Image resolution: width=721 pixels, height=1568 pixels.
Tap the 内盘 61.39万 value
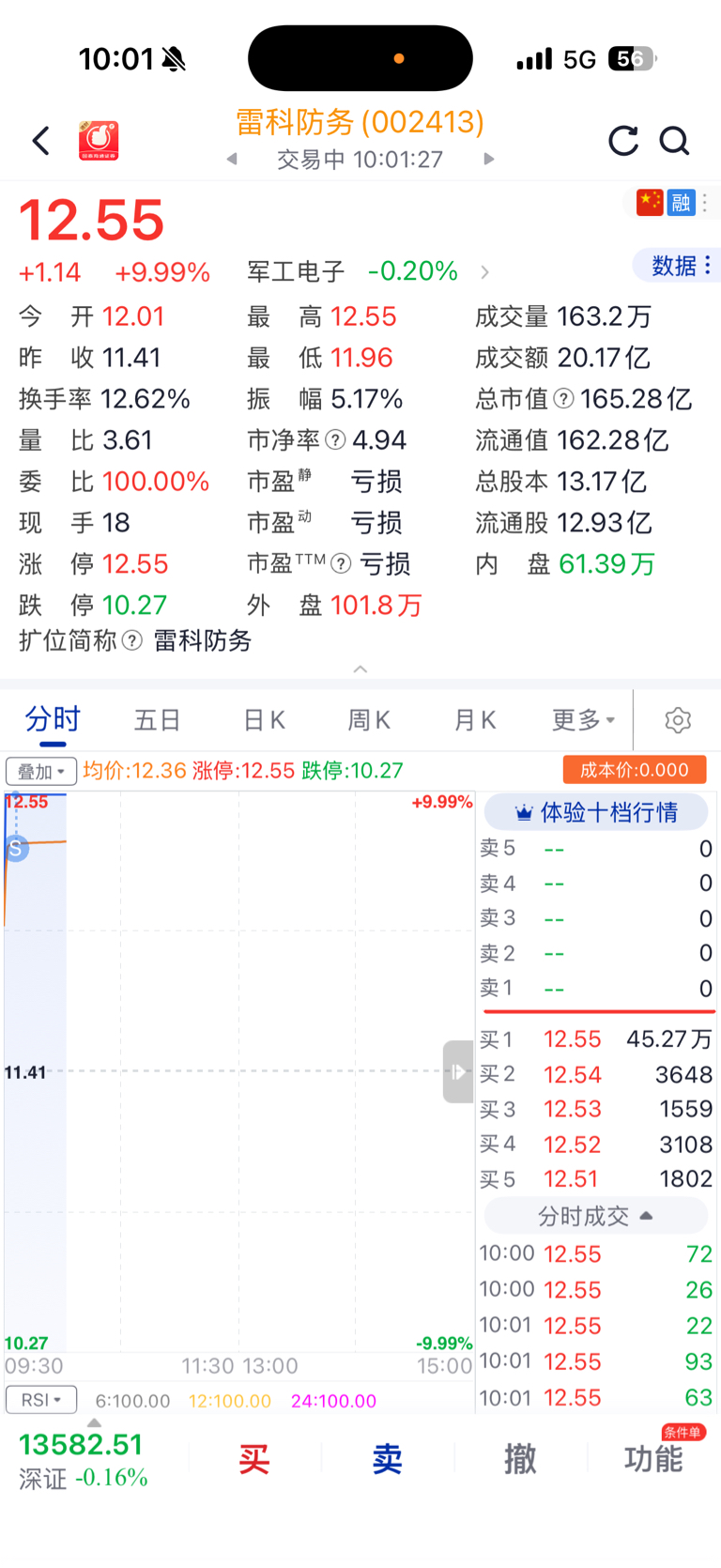tap(606, 564)
